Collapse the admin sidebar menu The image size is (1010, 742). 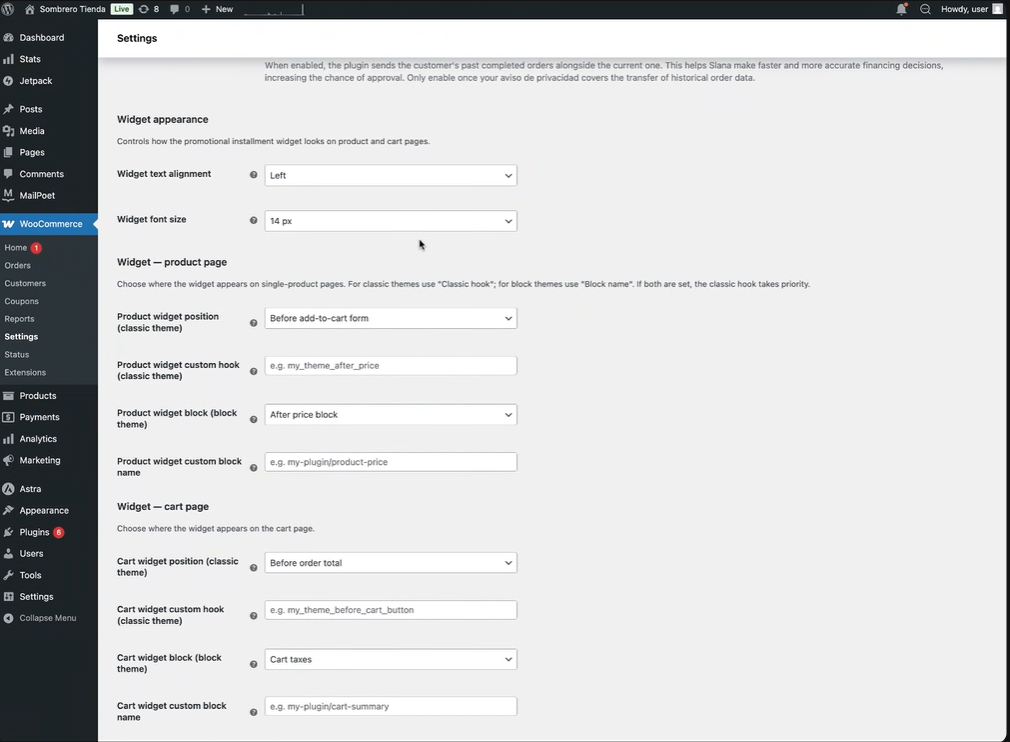[48, 618]
